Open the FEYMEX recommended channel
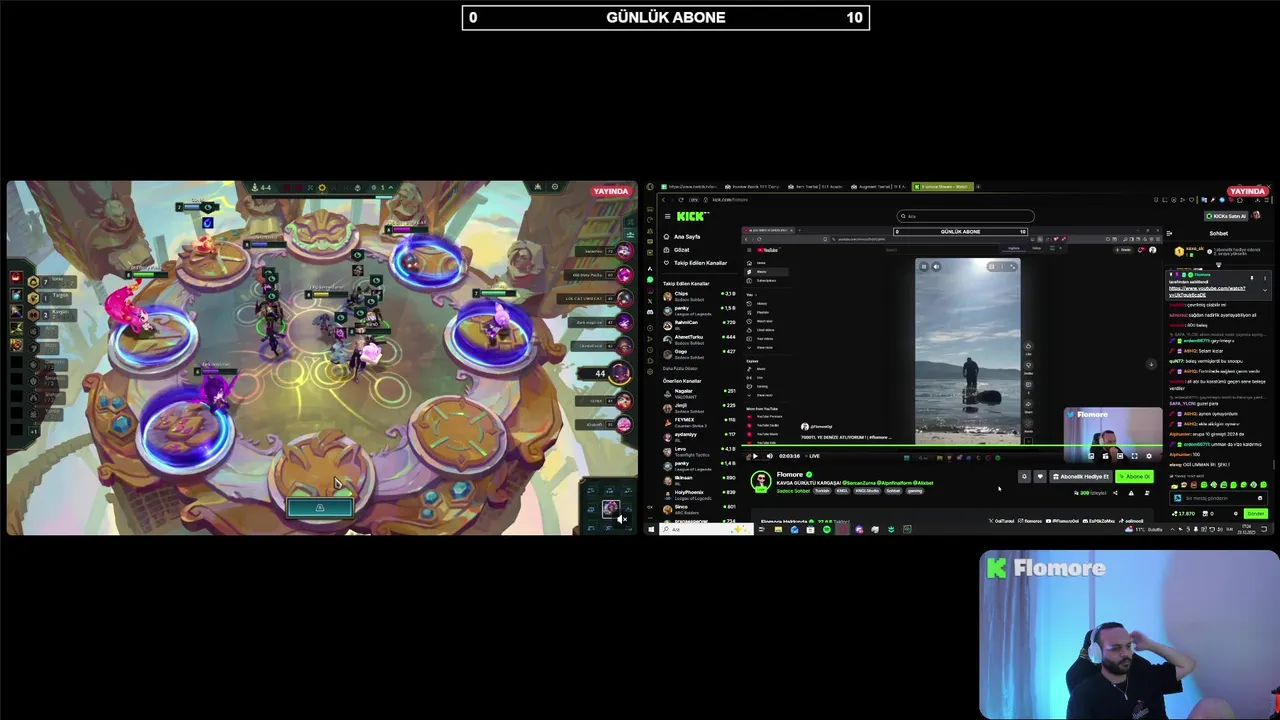 (x=700, y=422)
